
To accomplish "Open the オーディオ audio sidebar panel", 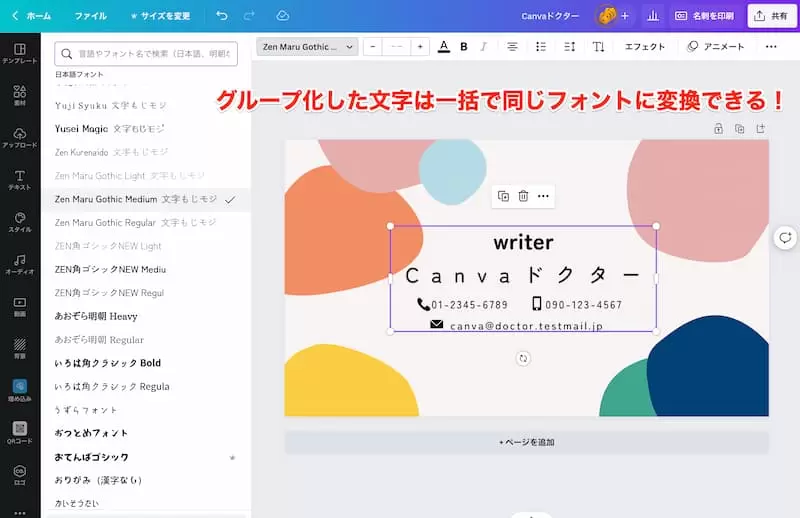I will [19, 264].
